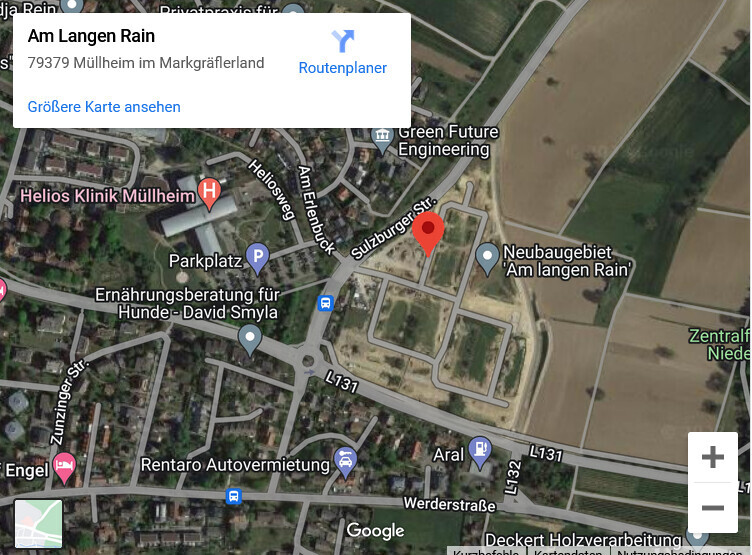Image resolution: width=752 pixels, height=555 pixels.
Task: Select the Helios Klinik Müllheim hospital marker
Action: pos(209,193)
